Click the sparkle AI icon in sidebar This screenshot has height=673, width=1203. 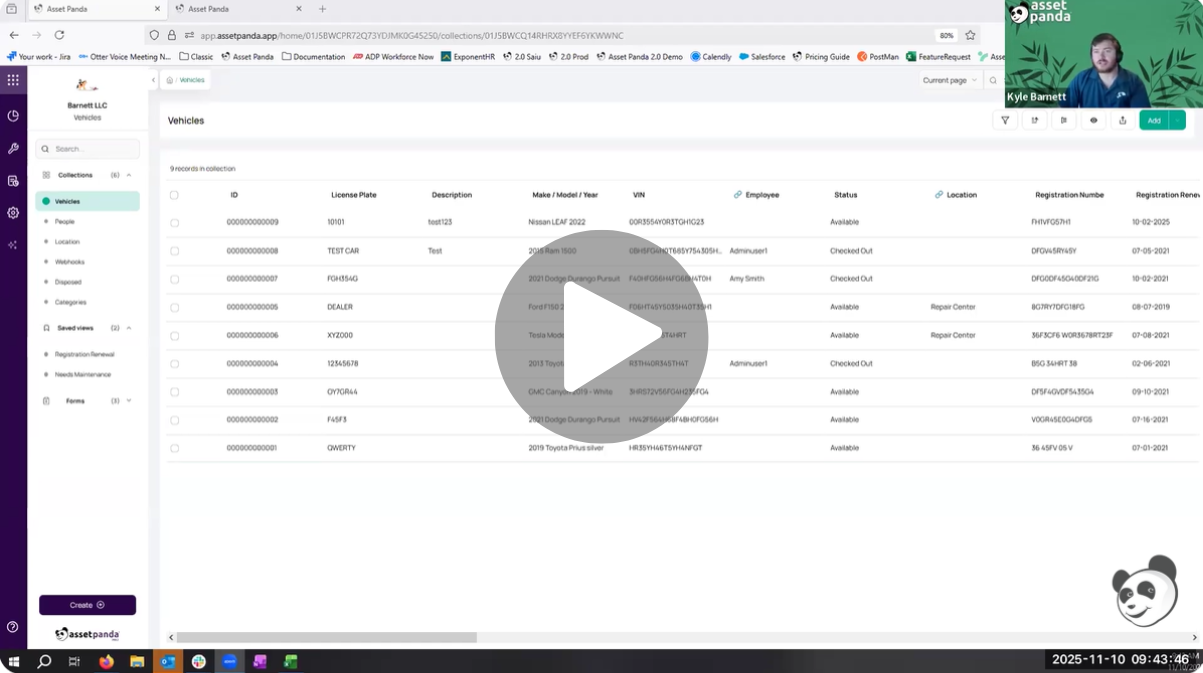[13, 245]
